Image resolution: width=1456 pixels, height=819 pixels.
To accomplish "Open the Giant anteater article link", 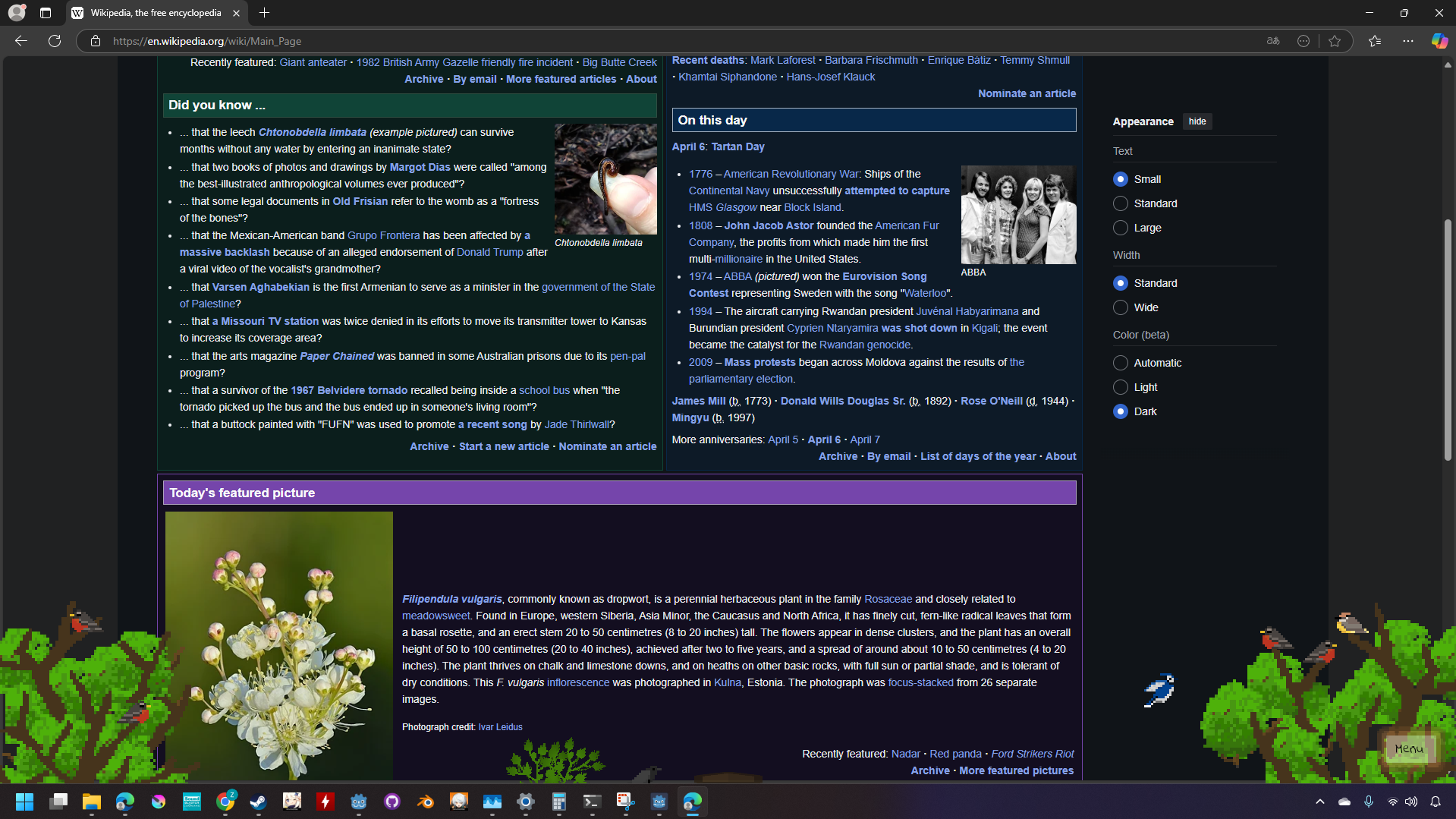I will [x=313, y=62].
